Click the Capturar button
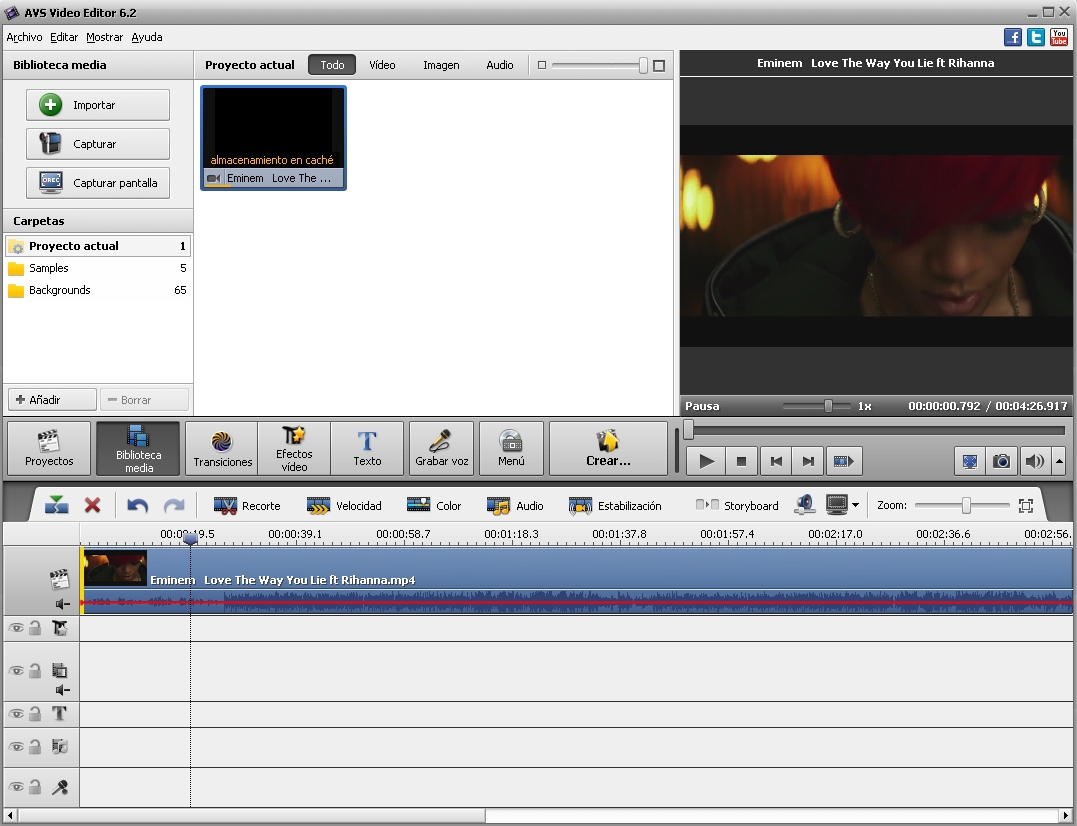The image size is (1077, 826). (98, 144)
